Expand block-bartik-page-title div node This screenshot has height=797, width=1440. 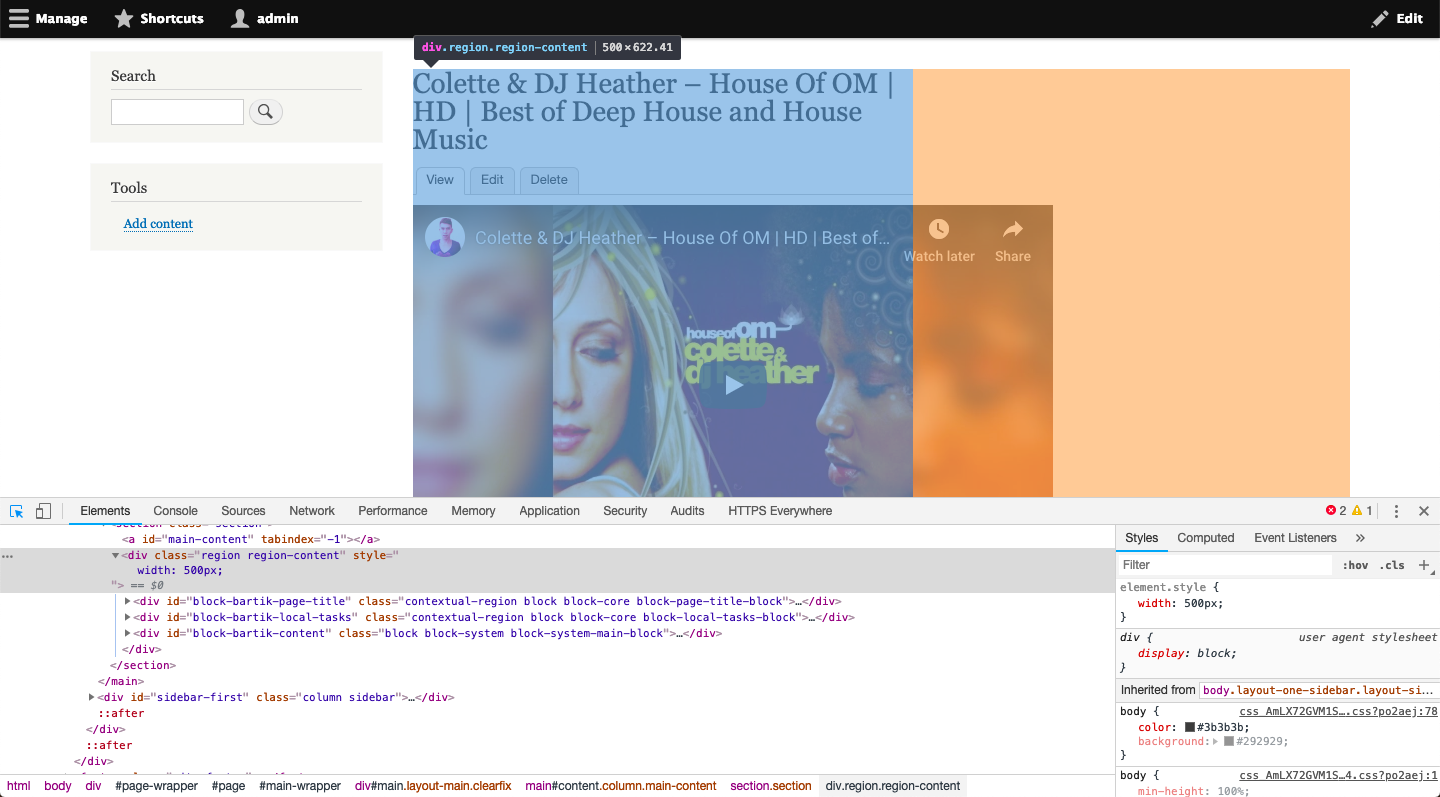point(127,602)
